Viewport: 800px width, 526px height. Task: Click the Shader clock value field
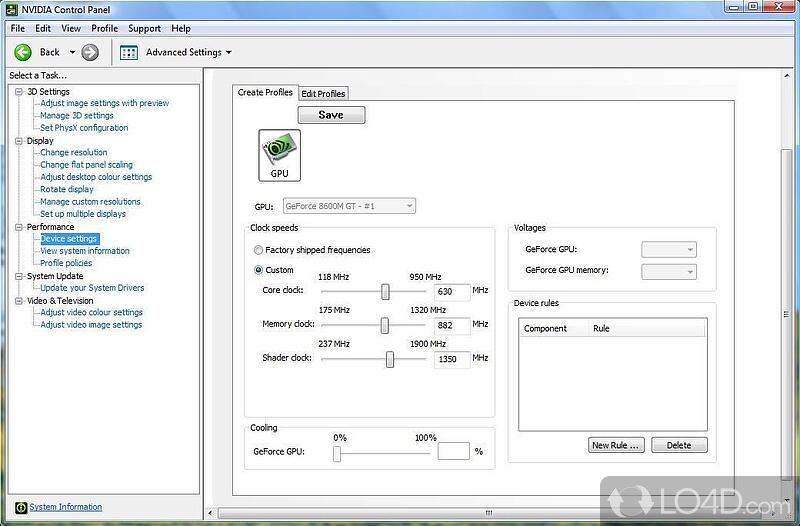click(x=451, y=359)
